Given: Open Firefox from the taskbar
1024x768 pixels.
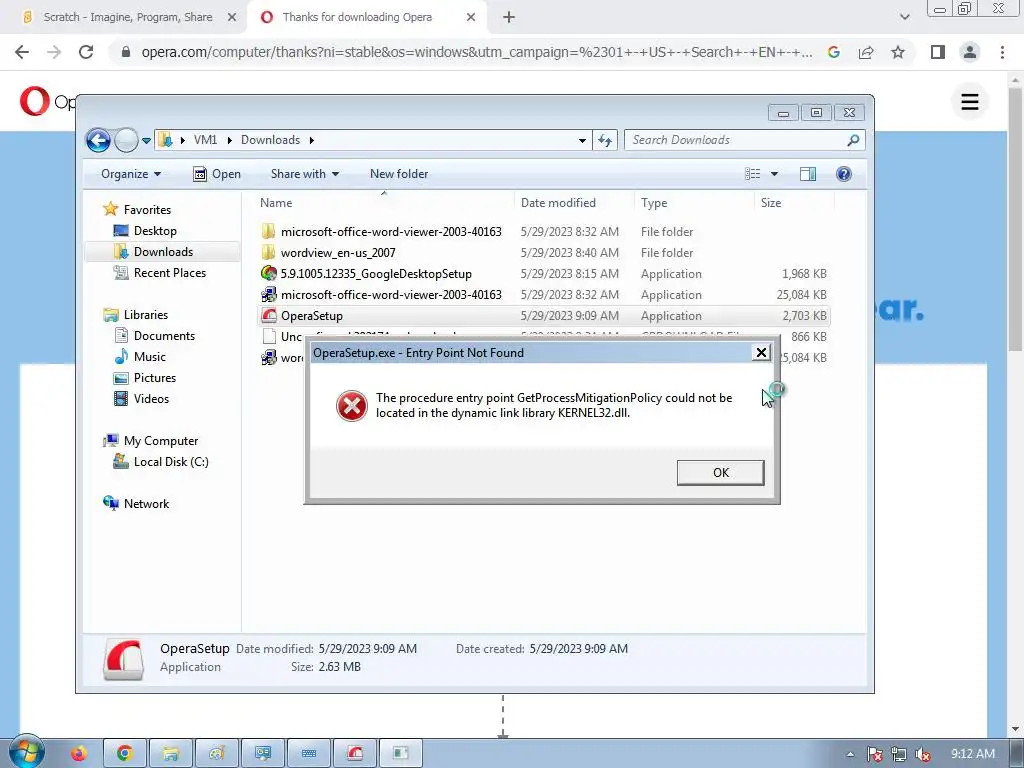Looking at the screenshot, I should click(x=79, y=754).
